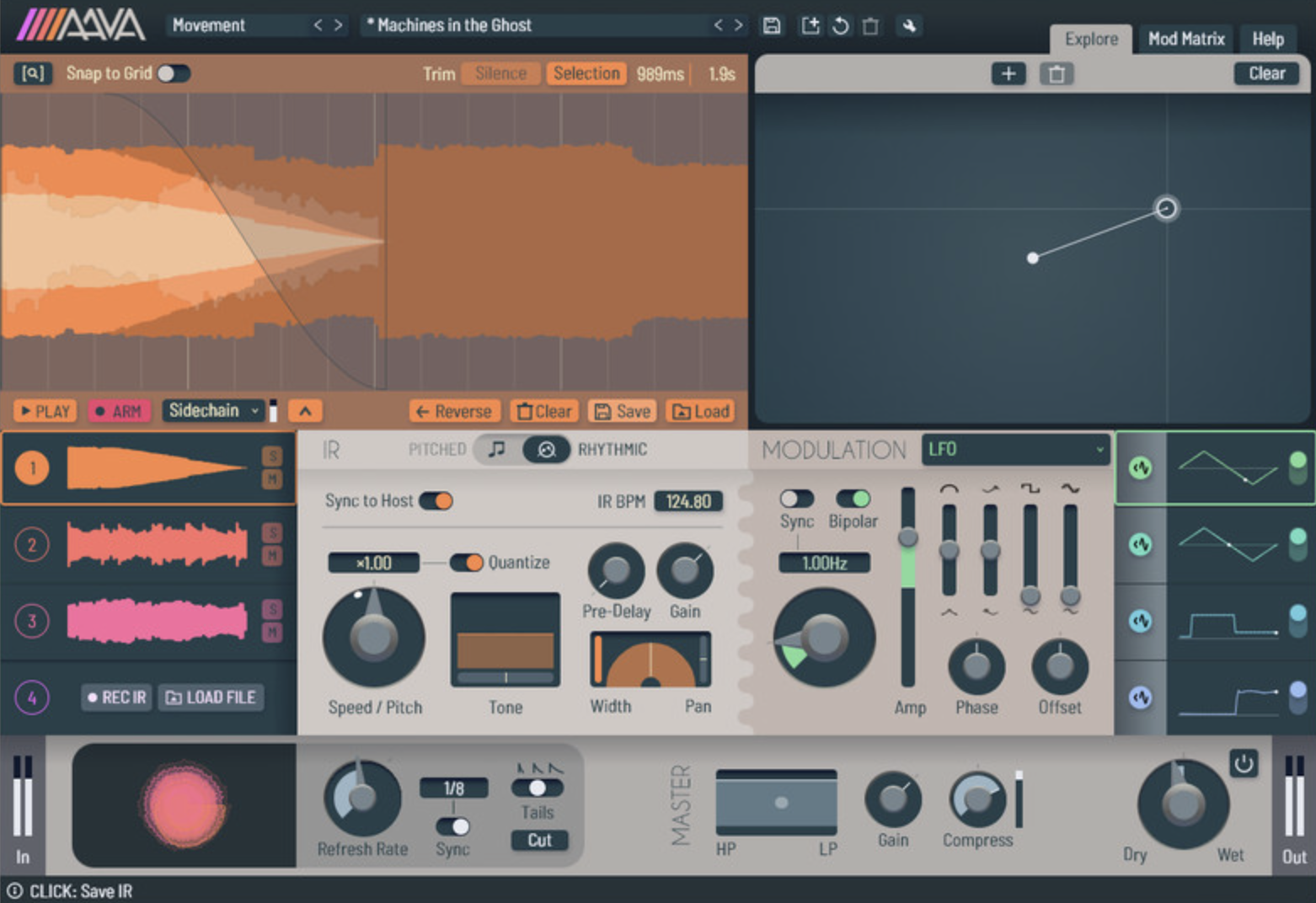Click the ARM record button

click(119, 411)
